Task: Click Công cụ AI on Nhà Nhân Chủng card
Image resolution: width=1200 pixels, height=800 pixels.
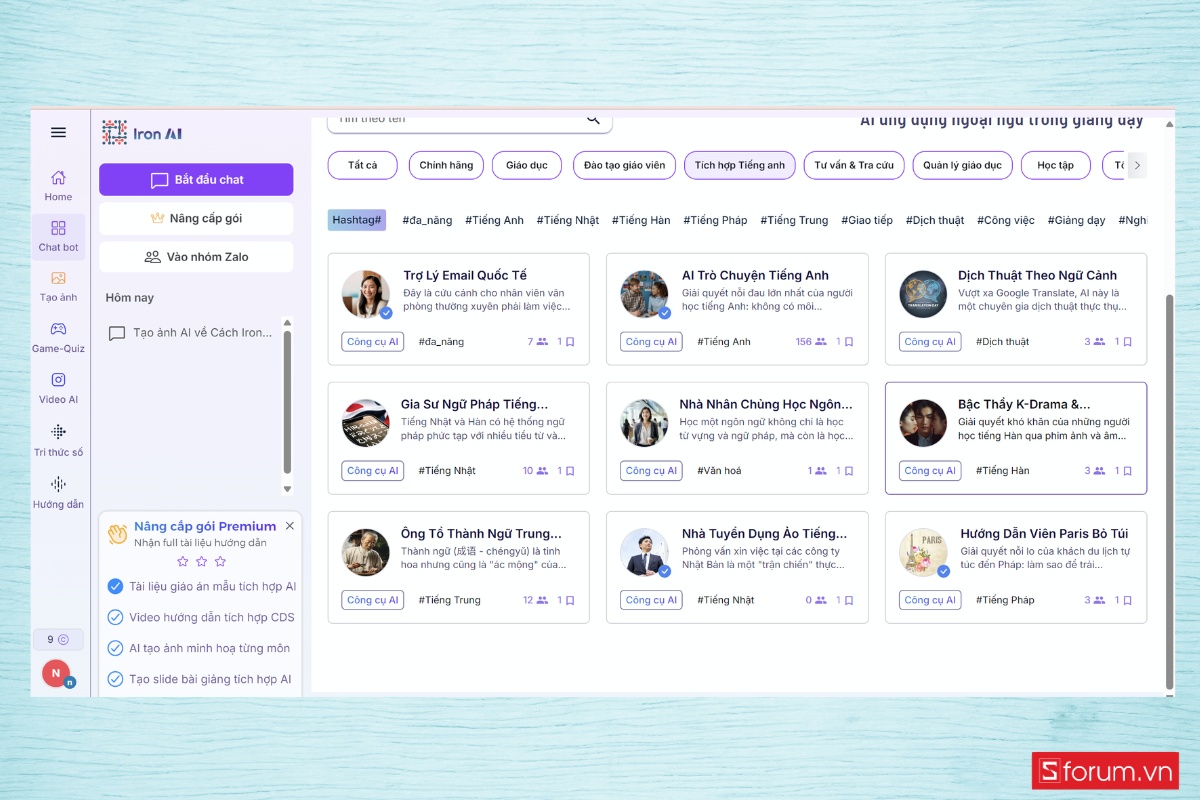Action: pos(651,470)
